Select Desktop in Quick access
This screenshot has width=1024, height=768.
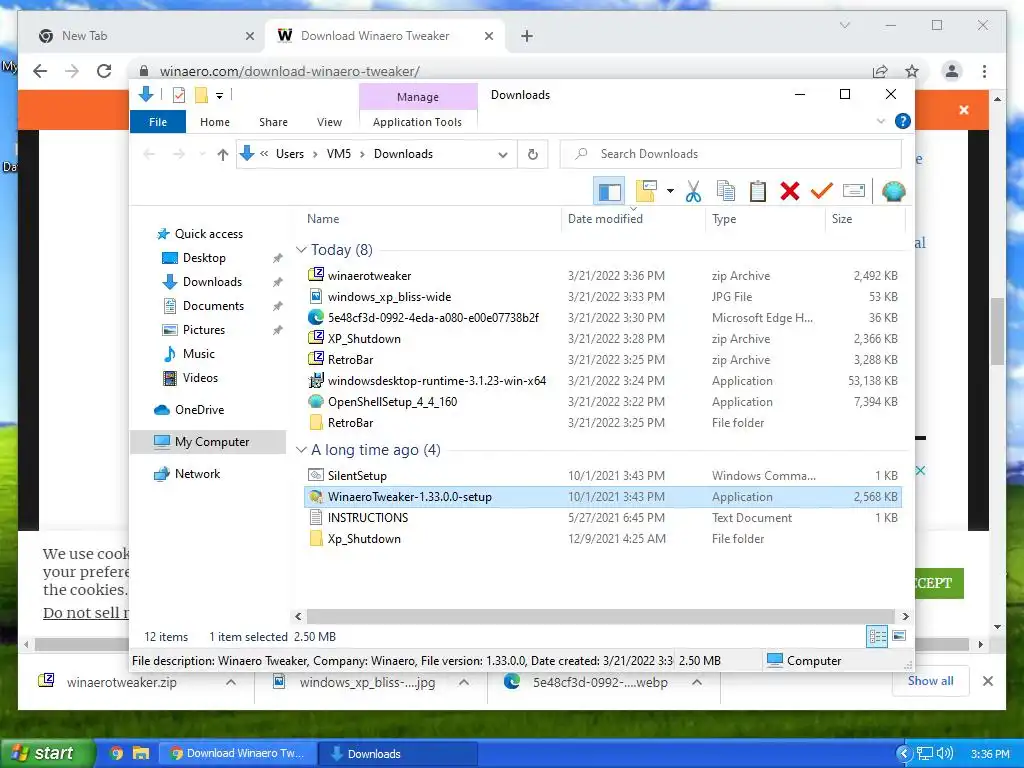click(x=204, y=258)
